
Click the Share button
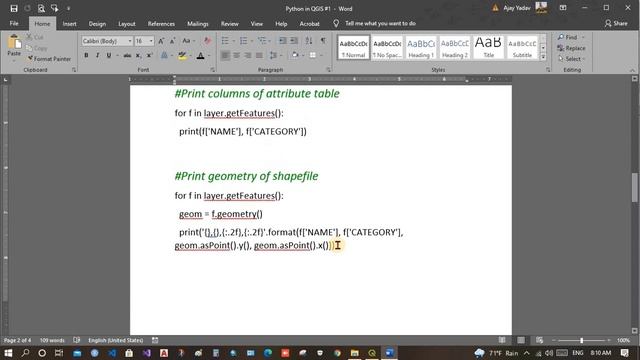point(616,23)
